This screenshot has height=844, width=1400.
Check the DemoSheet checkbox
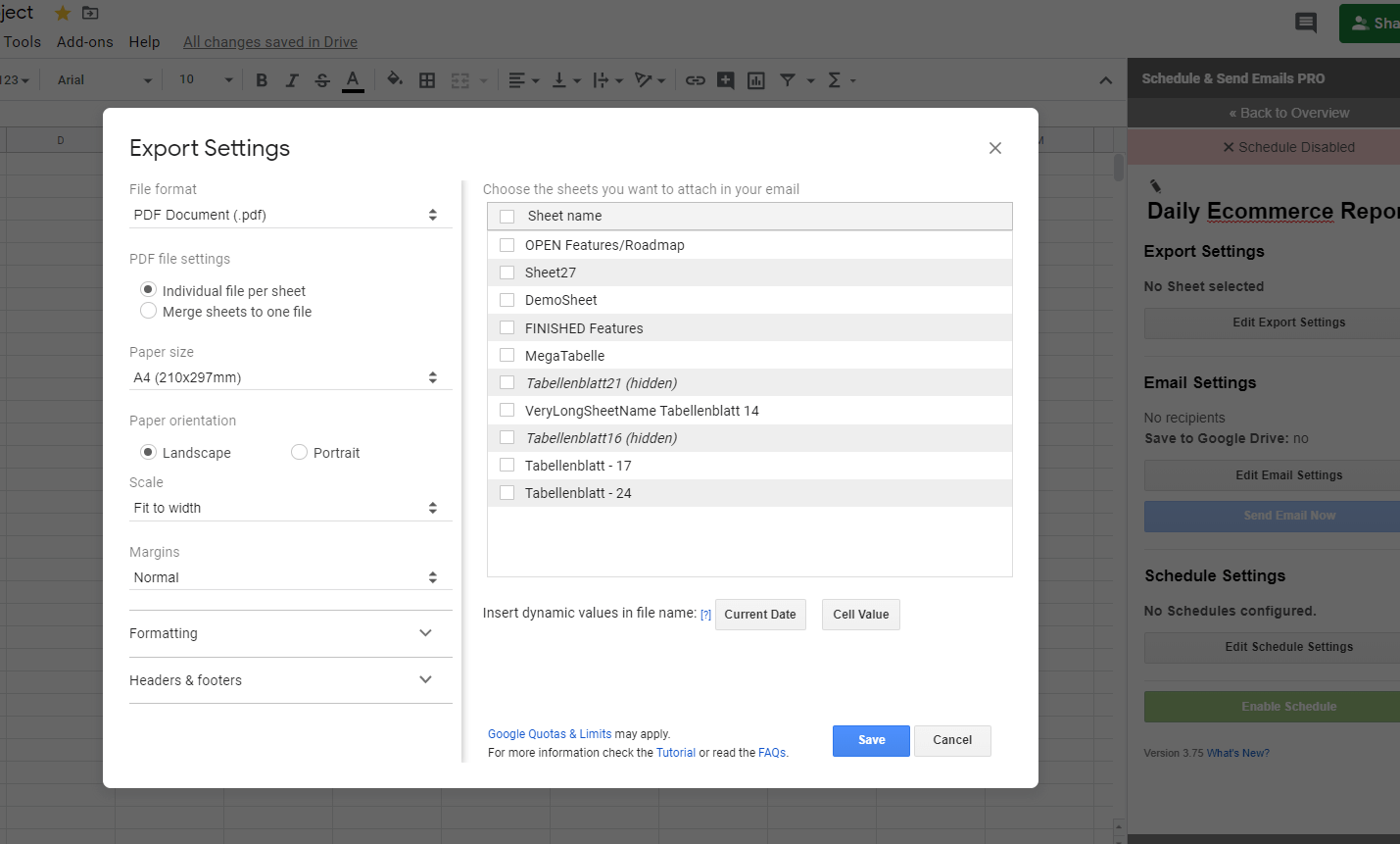point(507,300)
